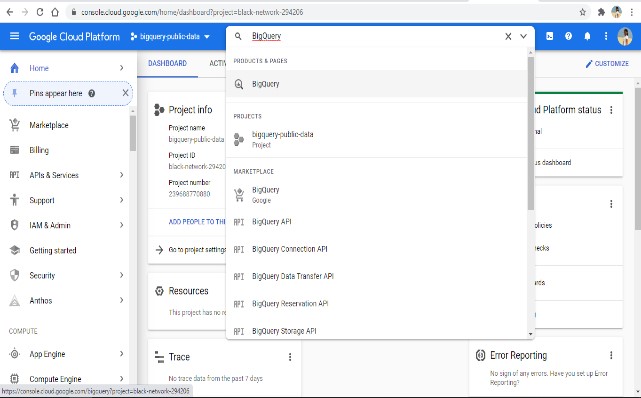Open Chrome three-dot menu
Screen dimensions: 641x398
[632, 12]
